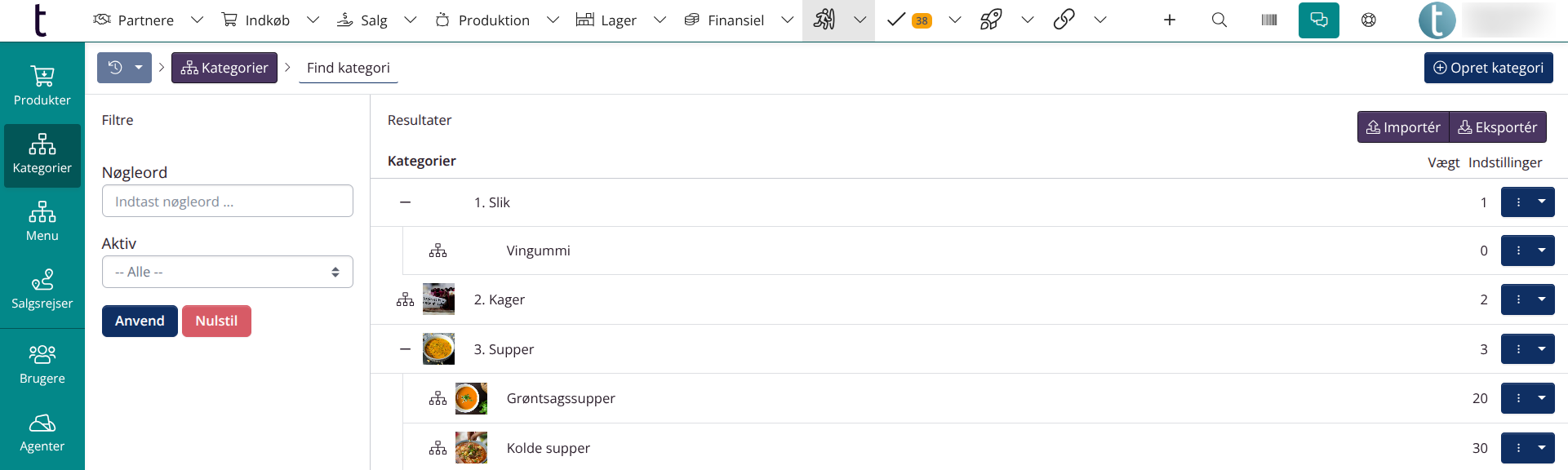
Task: Open the Agenter sidebar section
Action: (x=42, y=432)
